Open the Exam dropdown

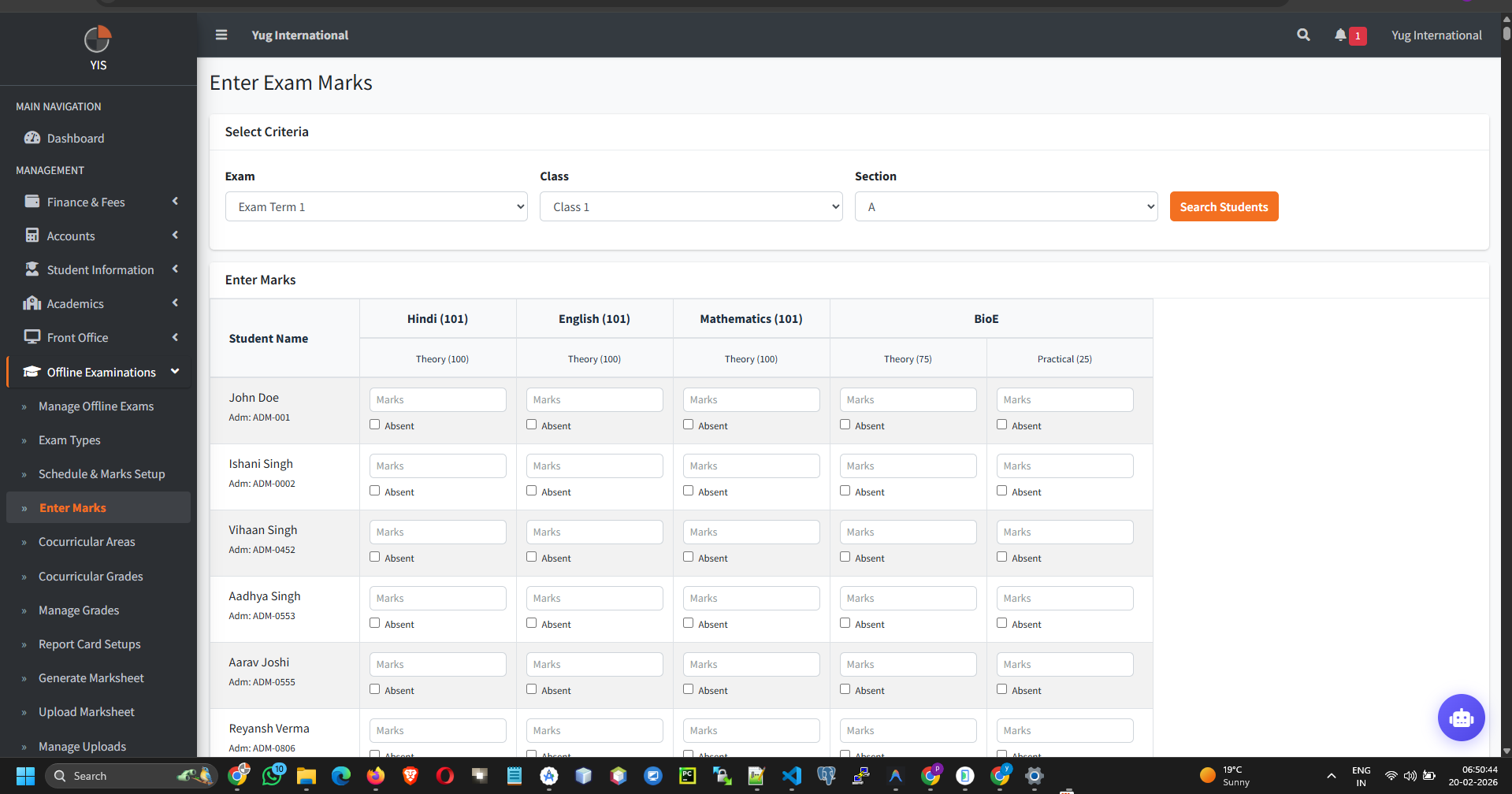click(x=376, y=206)
